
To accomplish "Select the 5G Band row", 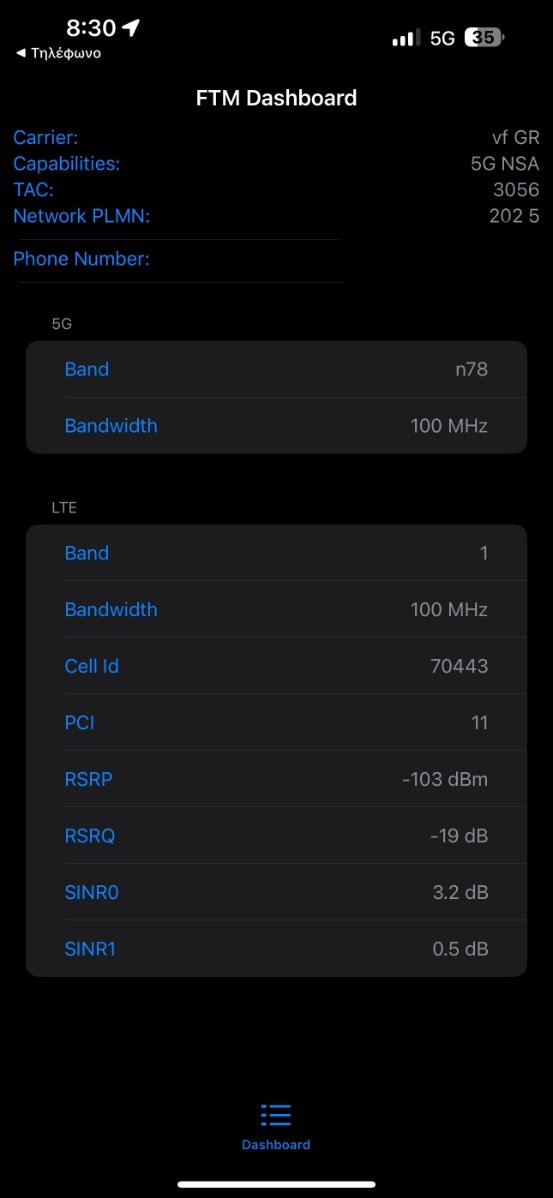I will [x=276, y=369].
